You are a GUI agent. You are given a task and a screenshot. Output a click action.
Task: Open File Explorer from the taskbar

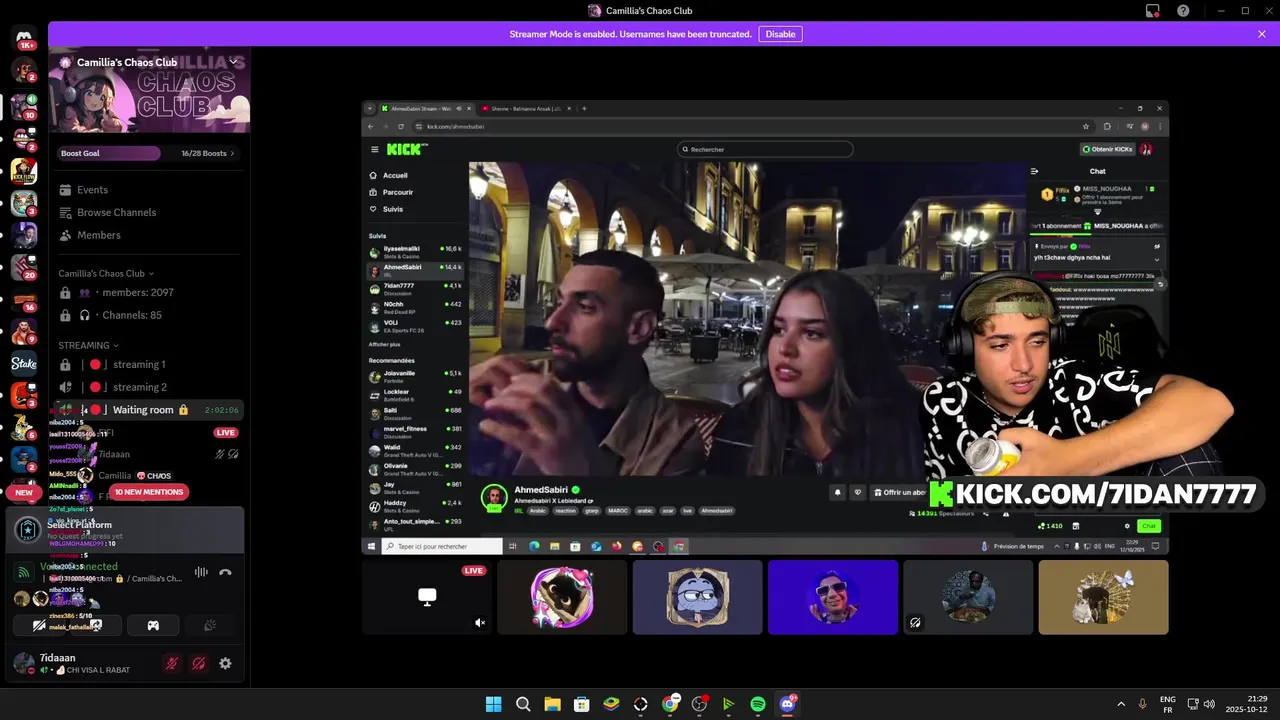click(552, 704)
